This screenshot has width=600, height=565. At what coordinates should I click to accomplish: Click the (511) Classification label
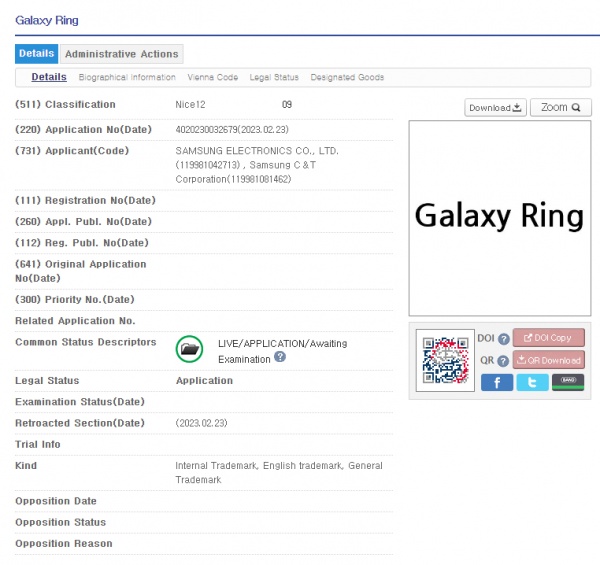tap(65, 104)
